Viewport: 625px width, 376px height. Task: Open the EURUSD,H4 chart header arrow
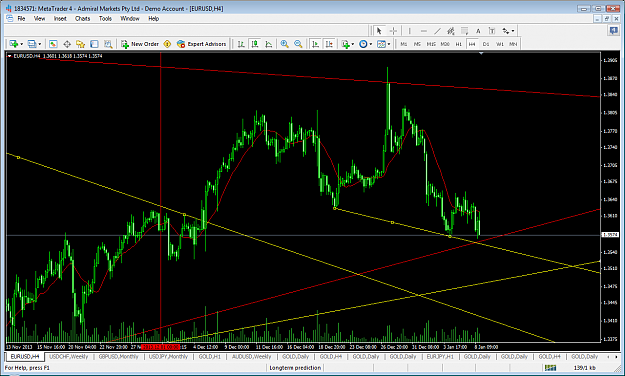click(9, 56)
